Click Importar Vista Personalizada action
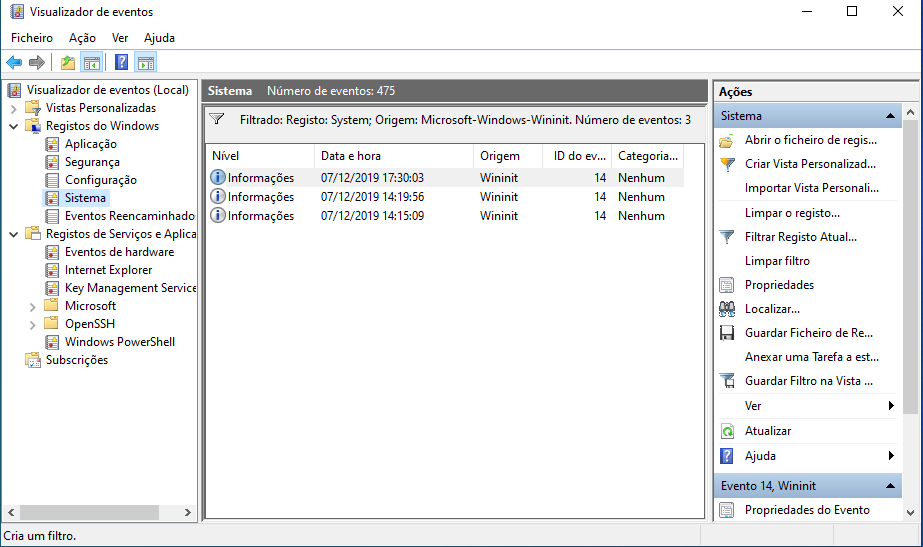 812,188
